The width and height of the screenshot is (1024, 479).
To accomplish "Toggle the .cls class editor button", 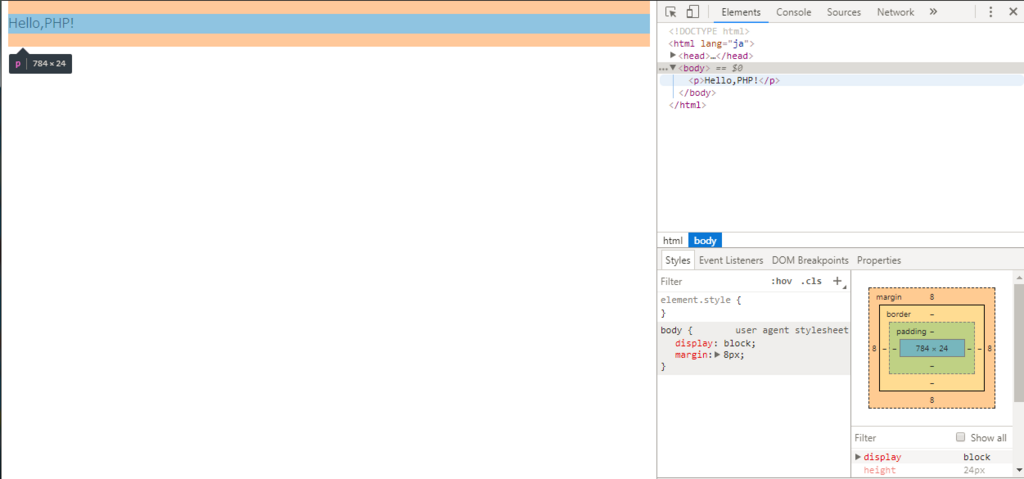I will 811,281.
